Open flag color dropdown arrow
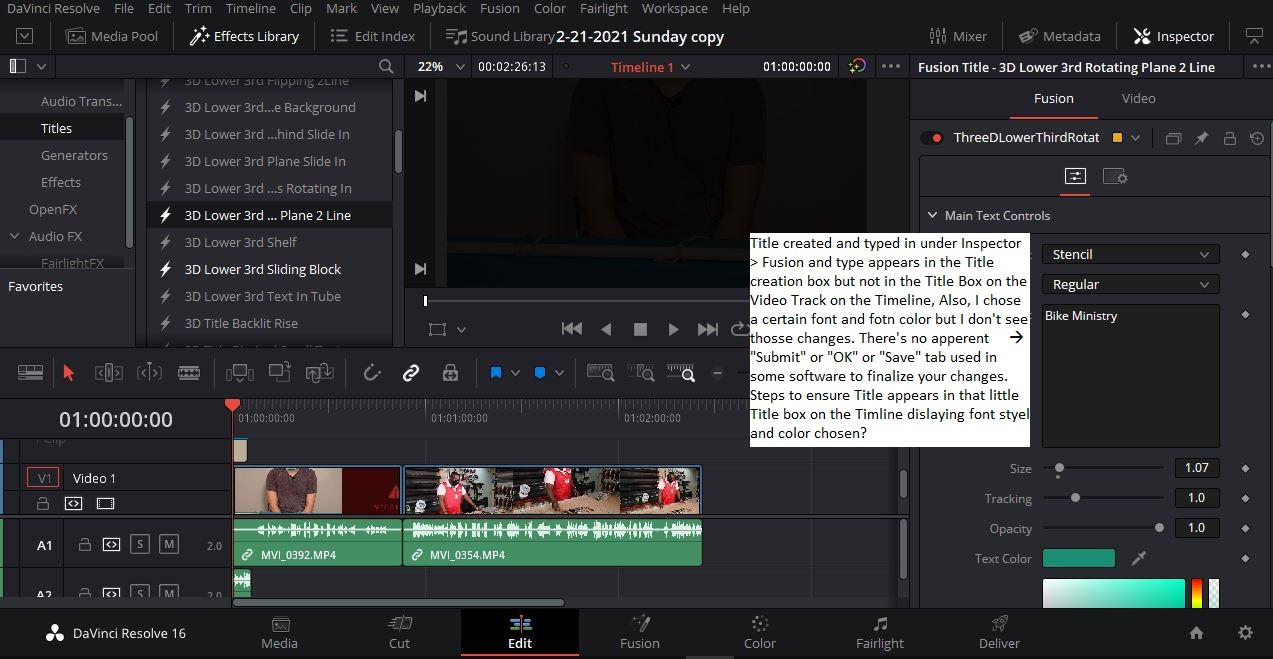The width and height of the screenshot is (1273, 659). pos(515,373)
